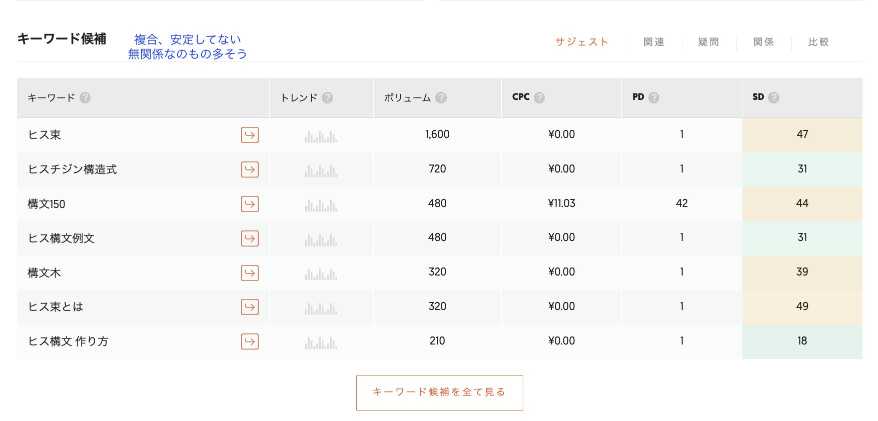
Task: Click arrow icon next to 構文150
Action: [250, 204]
